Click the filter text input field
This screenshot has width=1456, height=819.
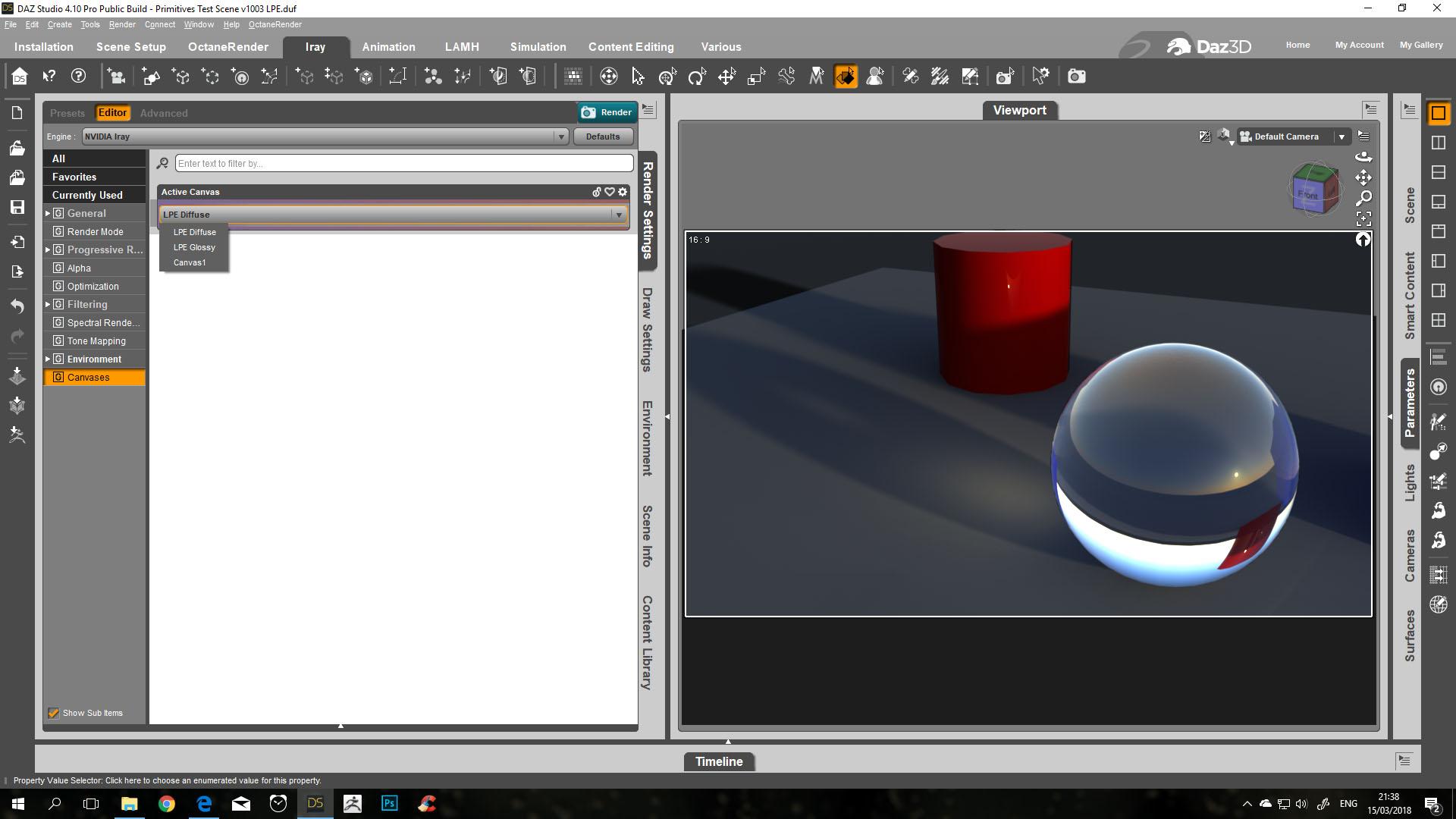(403, 163)
